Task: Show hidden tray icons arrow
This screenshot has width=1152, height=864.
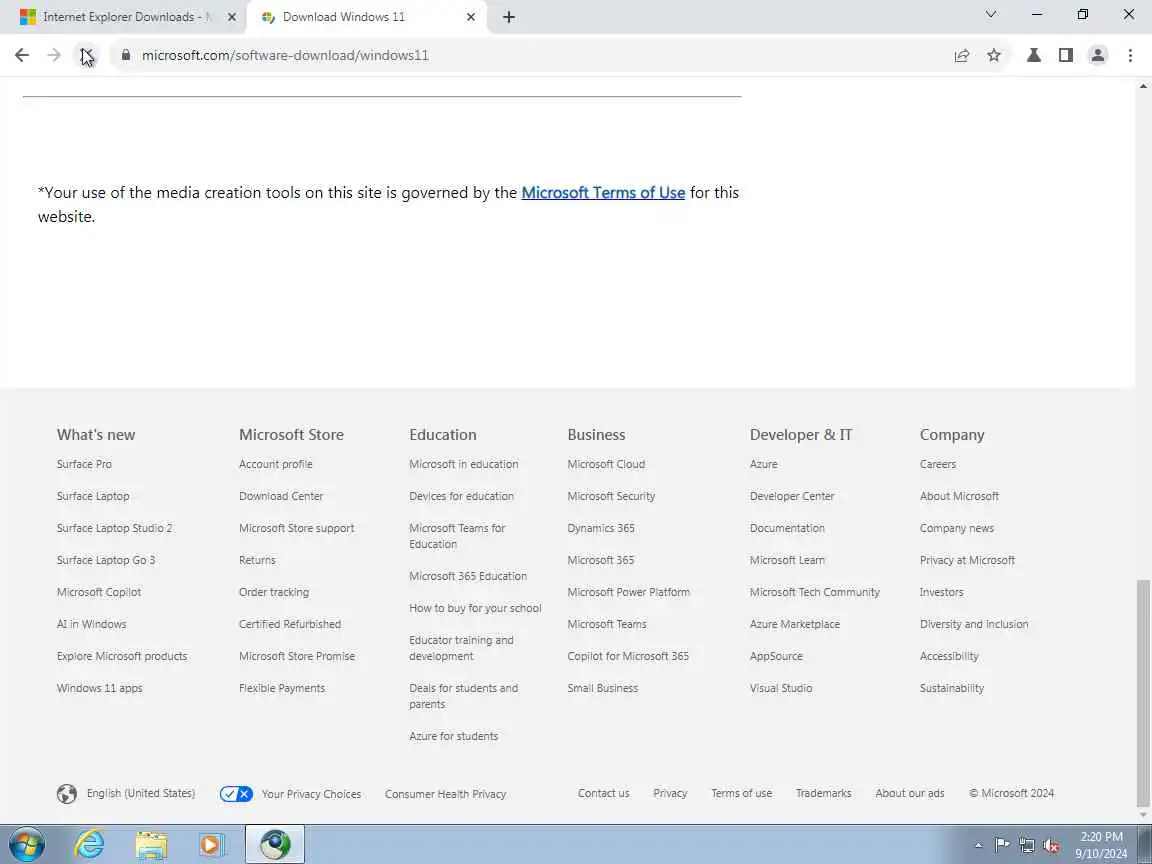Action: click(978, 846)
